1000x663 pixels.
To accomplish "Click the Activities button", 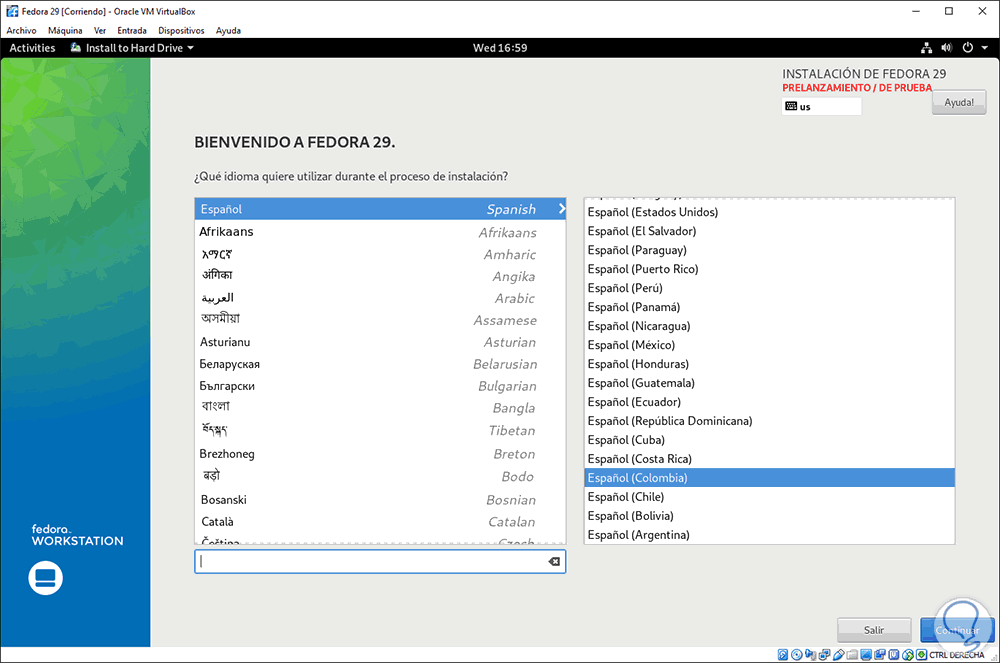I will coord(32,48).
